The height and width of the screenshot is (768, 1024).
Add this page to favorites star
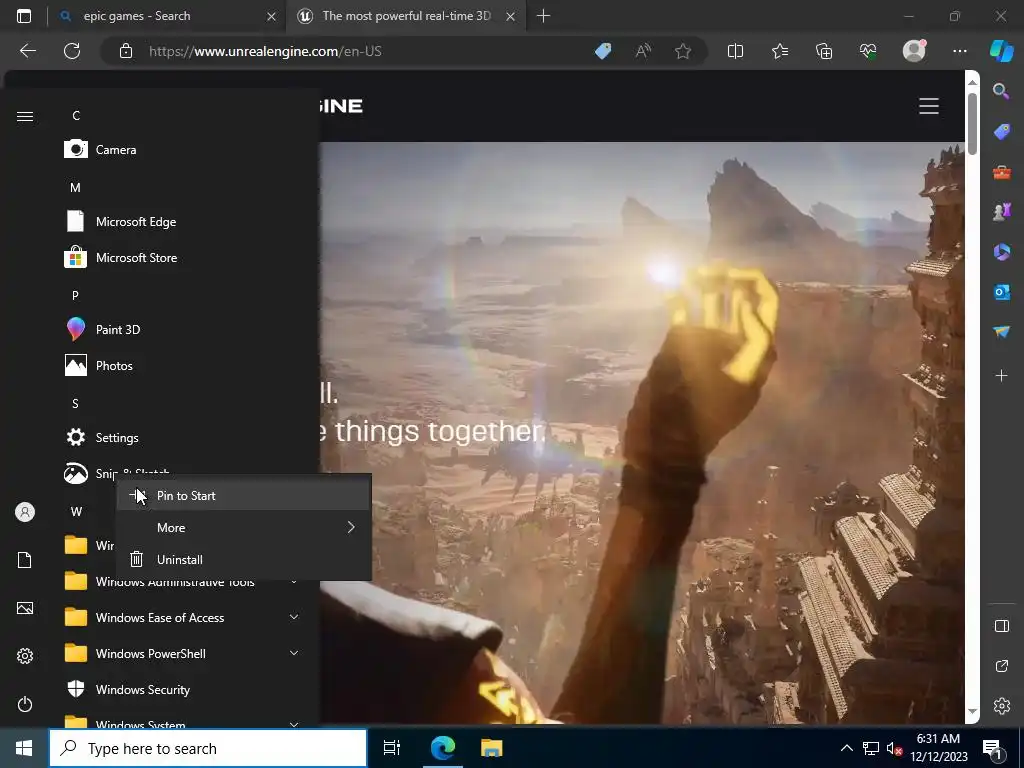coord(683,51)
